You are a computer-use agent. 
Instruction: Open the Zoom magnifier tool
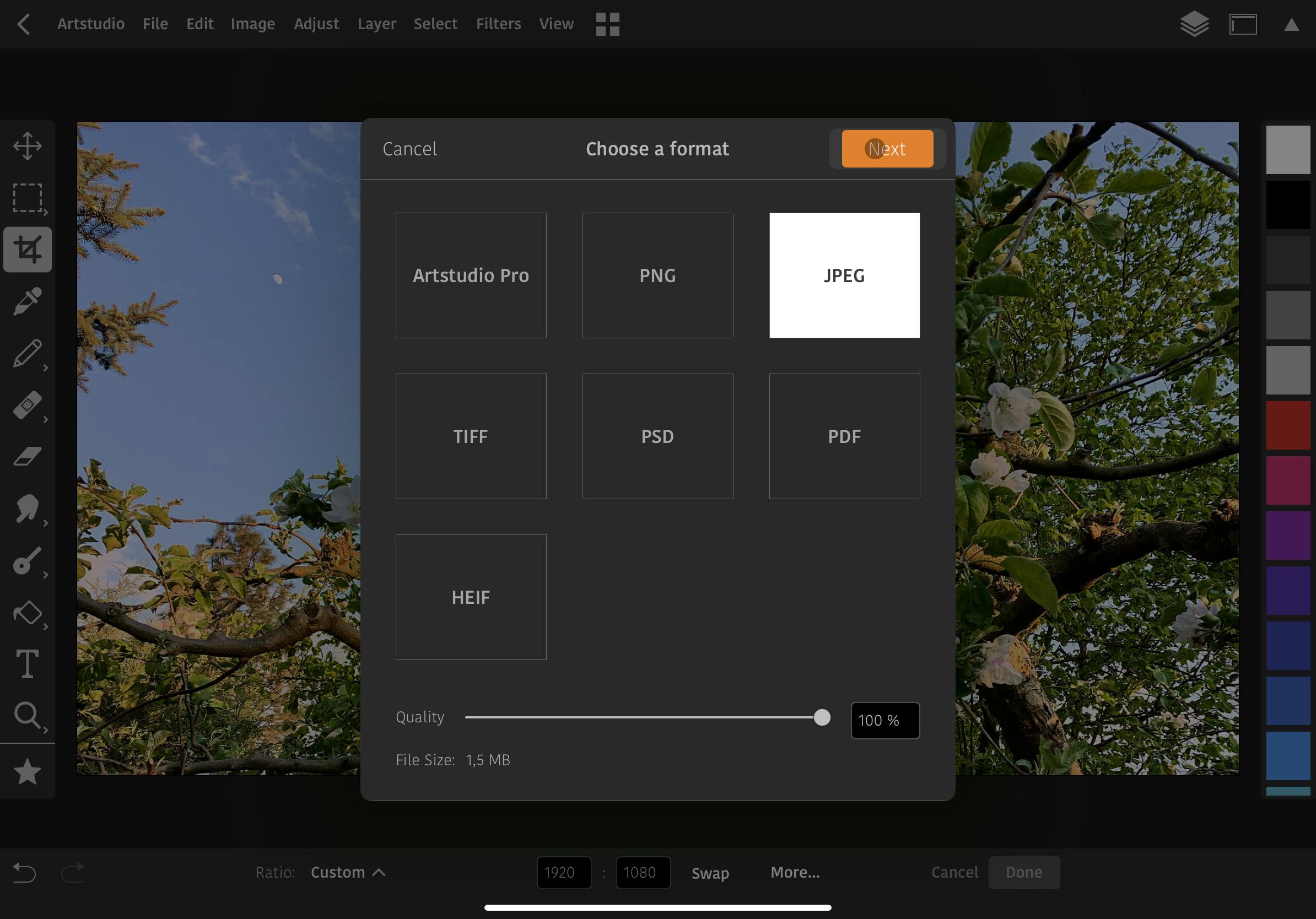28,716
